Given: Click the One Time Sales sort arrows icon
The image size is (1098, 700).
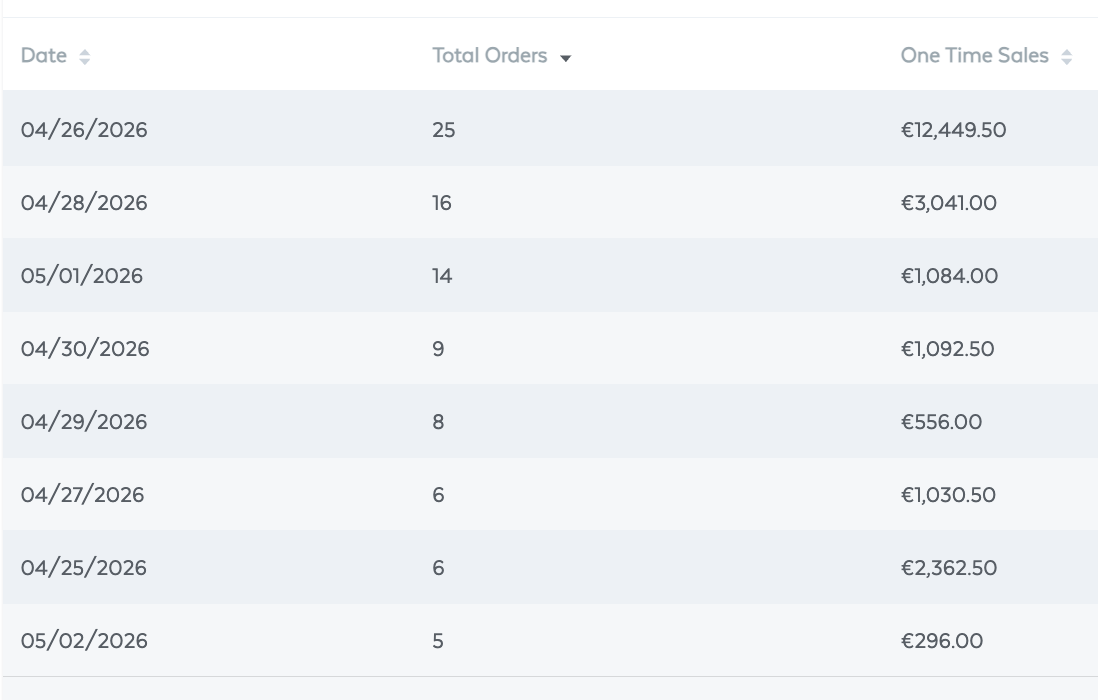Looking at the screenshot, I should point(1066,57).
